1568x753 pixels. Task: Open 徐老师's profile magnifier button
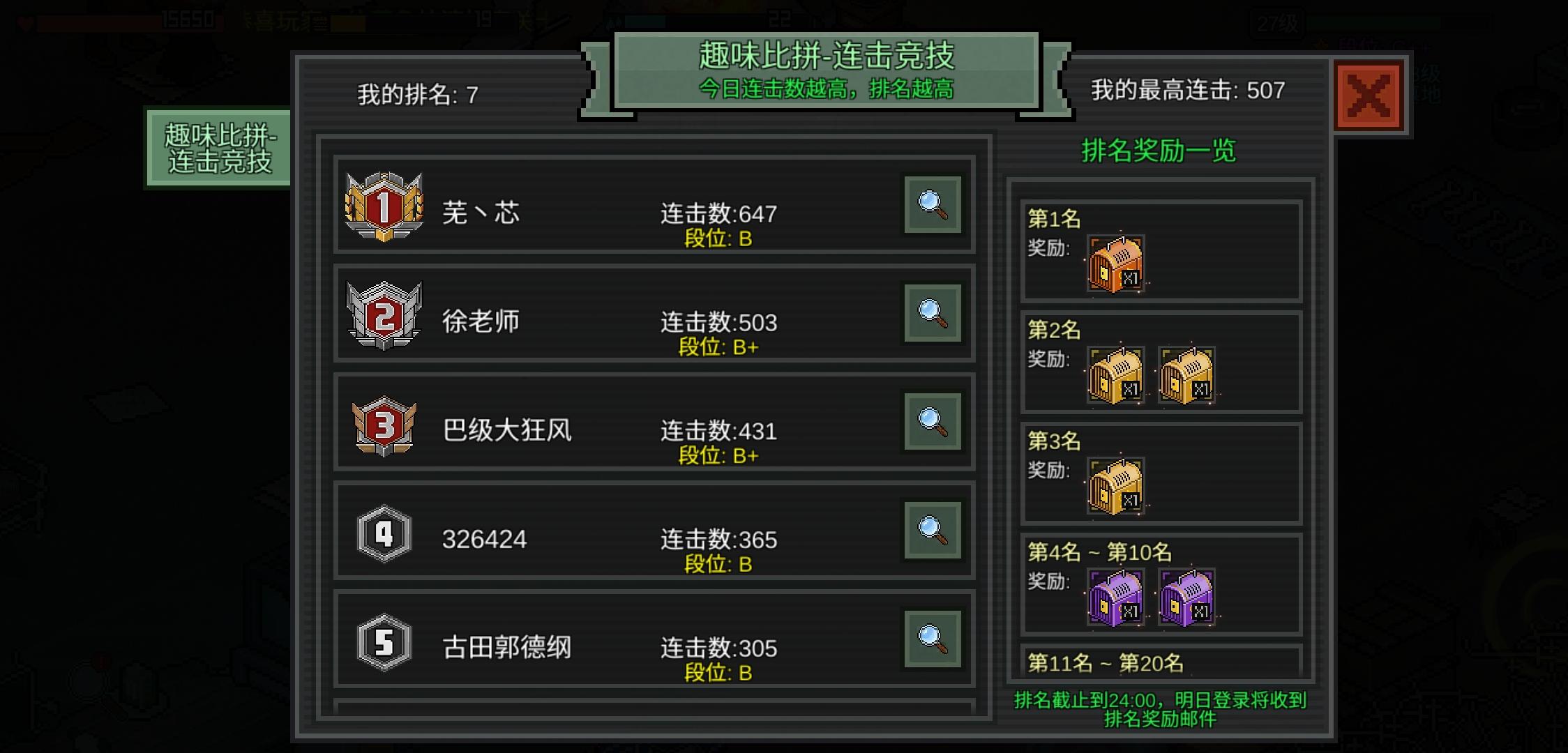[x=933, y=313]
